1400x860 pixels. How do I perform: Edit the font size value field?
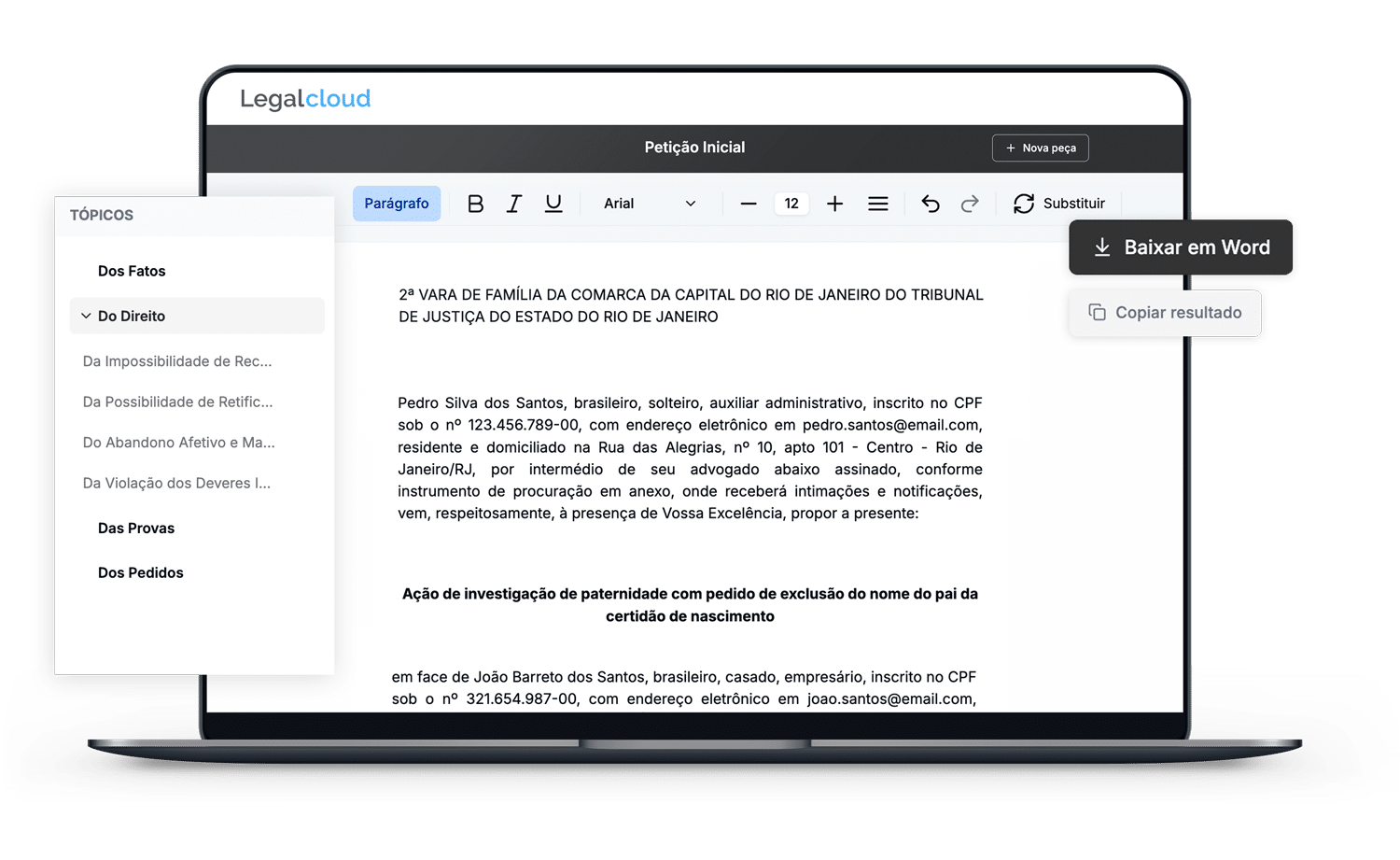coord(791,203)
